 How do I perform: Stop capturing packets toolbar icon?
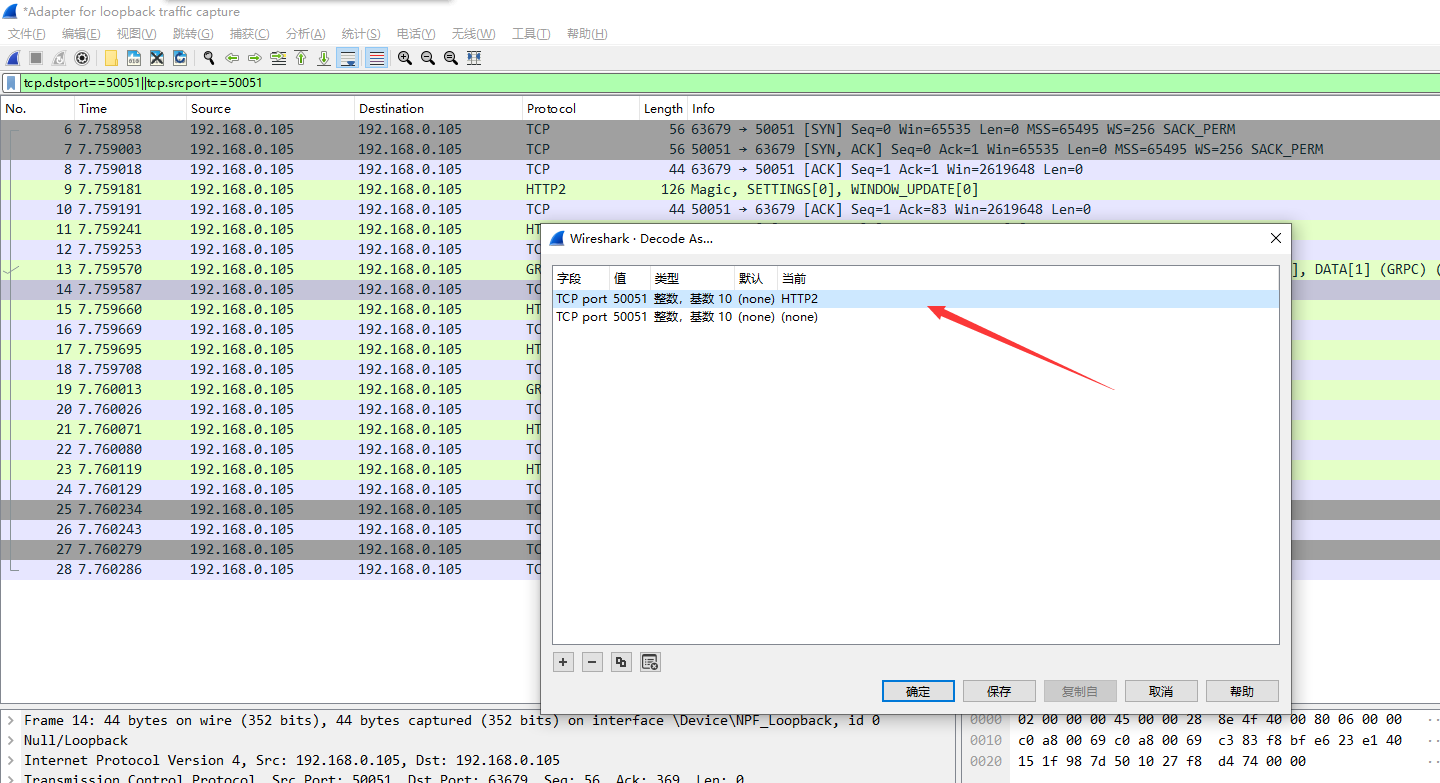36,58
